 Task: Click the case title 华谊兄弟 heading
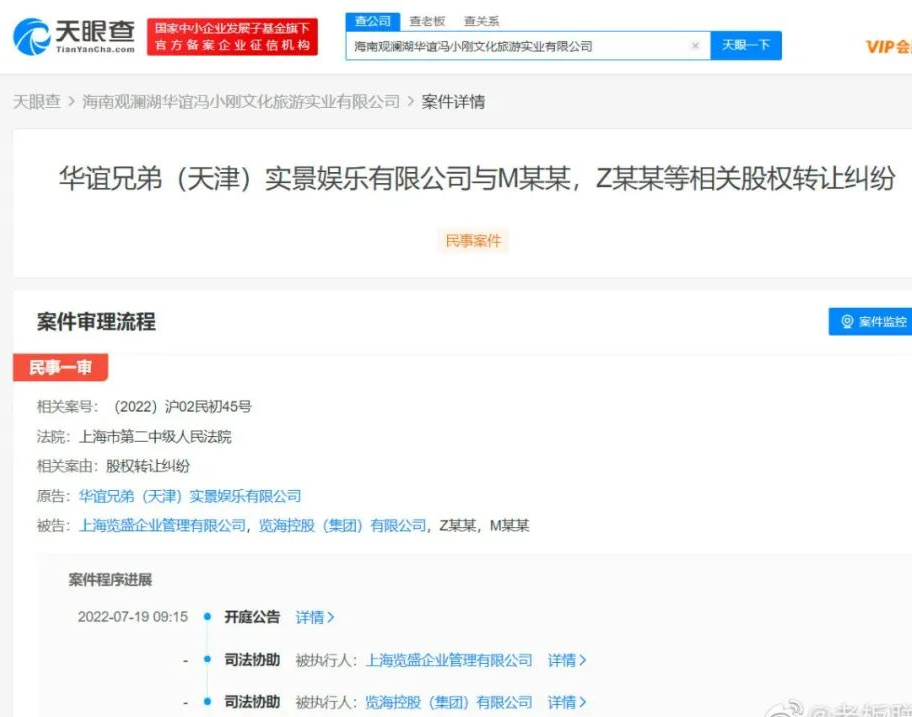477,178
